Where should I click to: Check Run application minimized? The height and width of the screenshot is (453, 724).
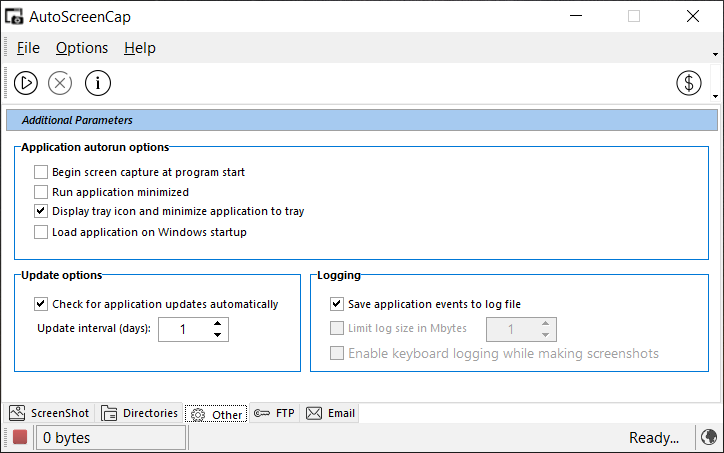point(41,192)
